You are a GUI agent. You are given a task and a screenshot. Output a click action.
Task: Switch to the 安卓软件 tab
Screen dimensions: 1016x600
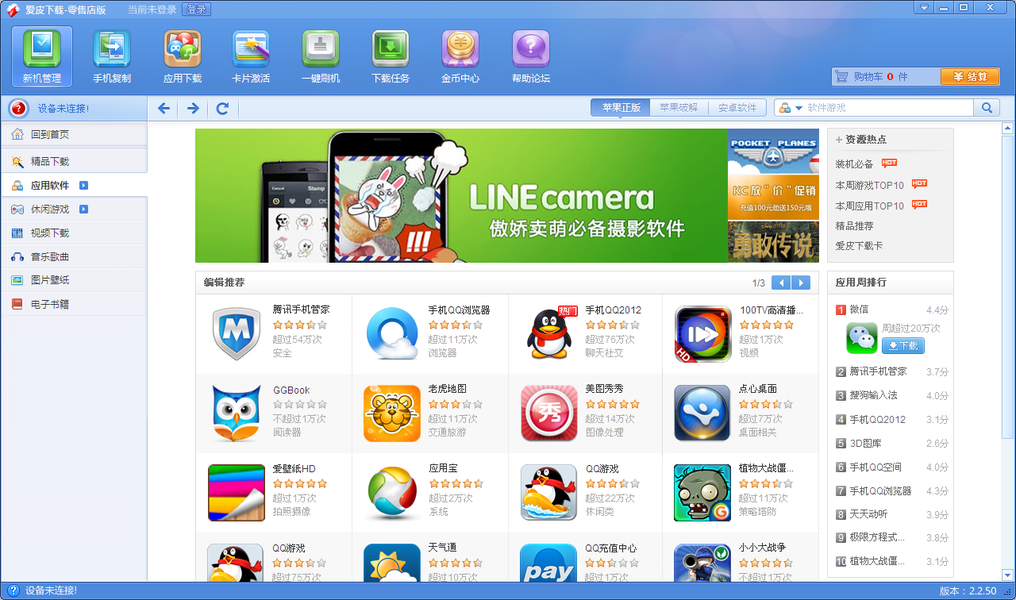pyautogui.click(x=737, y=108)
